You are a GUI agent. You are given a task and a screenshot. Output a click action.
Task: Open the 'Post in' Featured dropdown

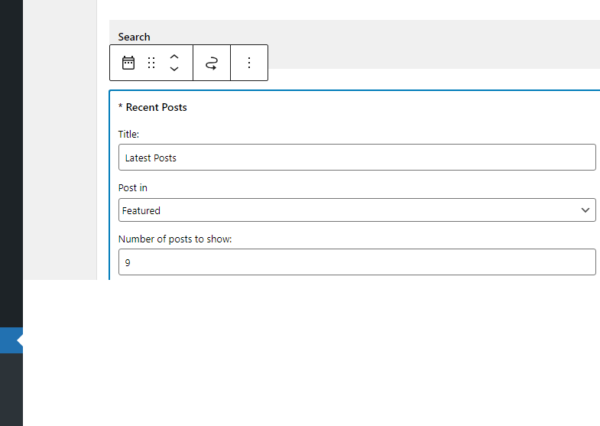click(x=357, y=210)
